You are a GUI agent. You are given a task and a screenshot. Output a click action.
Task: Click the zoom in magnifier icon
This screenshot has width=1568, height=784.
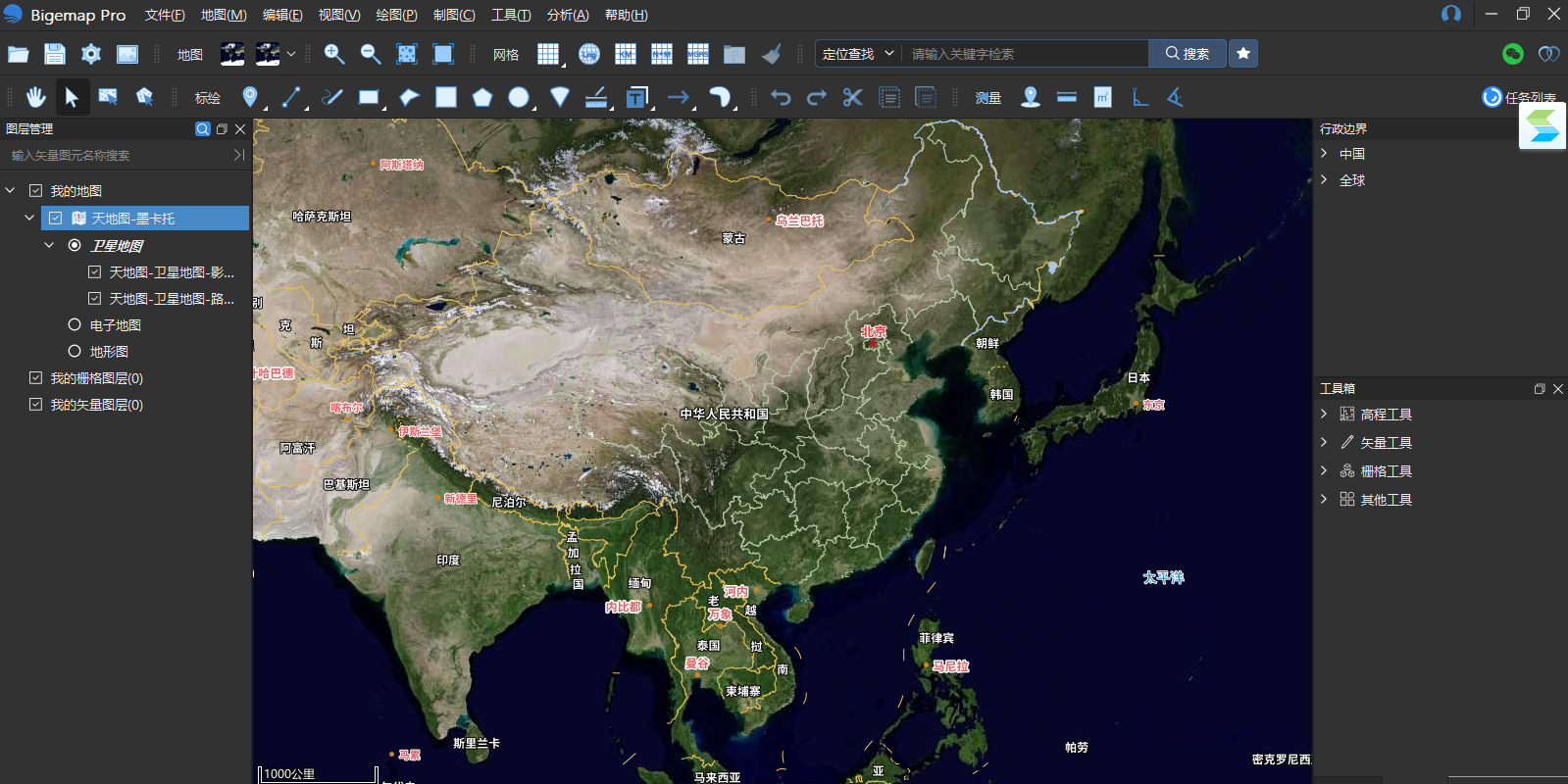click(334, 54)
